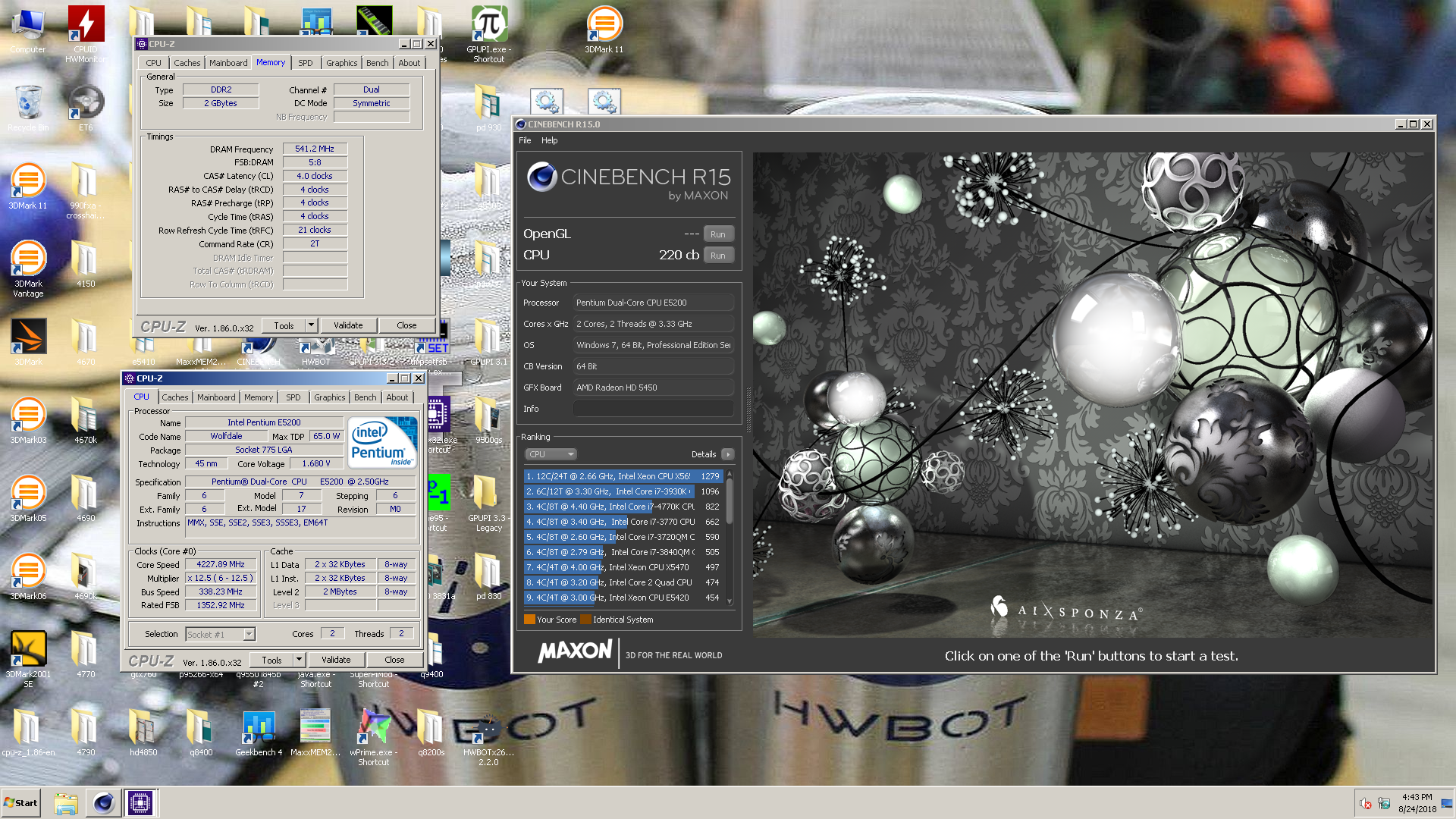1456x819 pixels.
Task: Select the ranking row for Xeon CPU E5420
Action: (623, 598)
